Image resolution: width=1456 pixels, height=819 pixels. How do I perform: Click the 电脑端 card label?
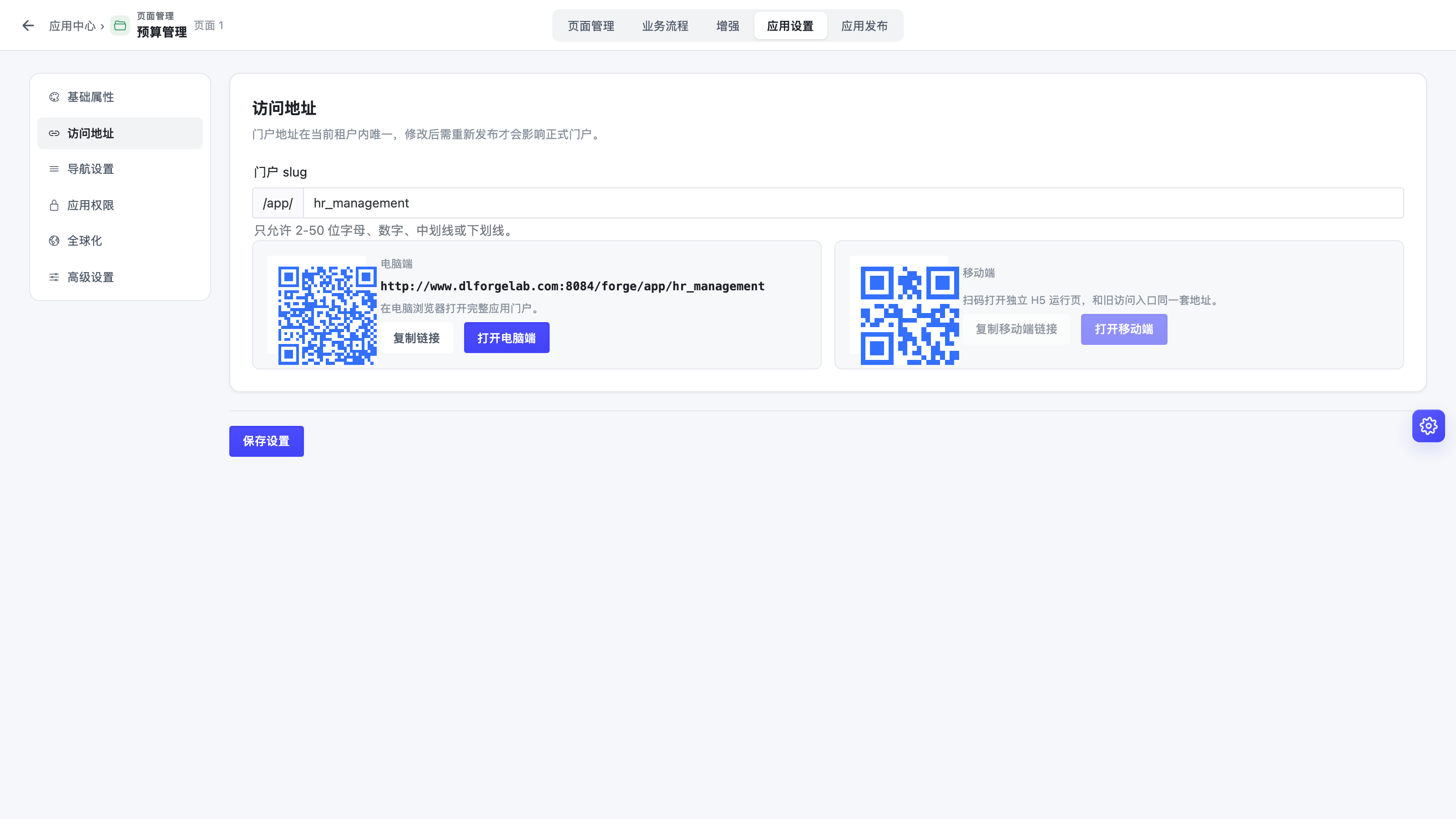[x=396, y=263]
